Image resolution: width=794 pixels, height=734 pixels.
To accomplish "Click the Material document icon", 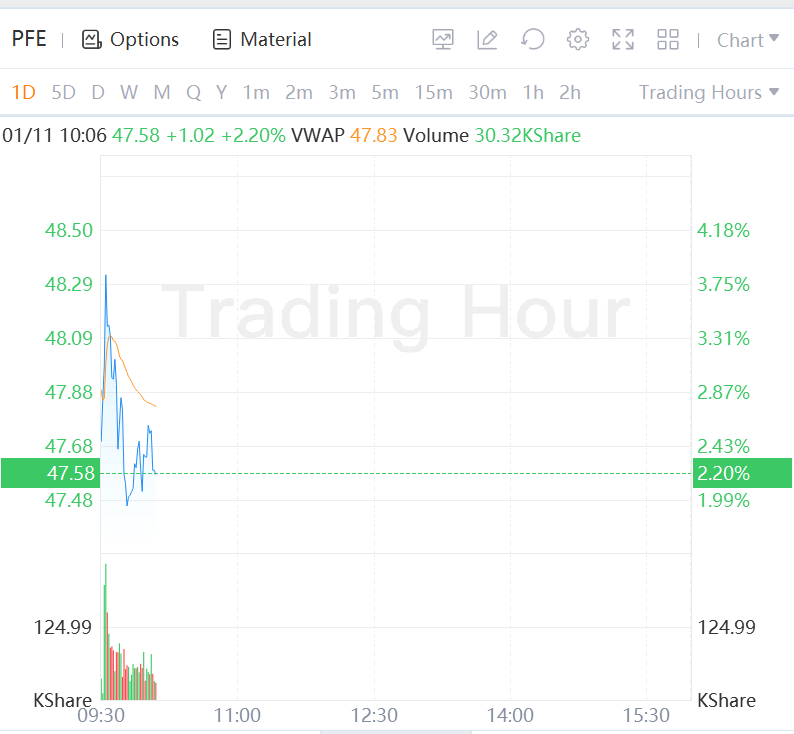I will pos(222,40).
